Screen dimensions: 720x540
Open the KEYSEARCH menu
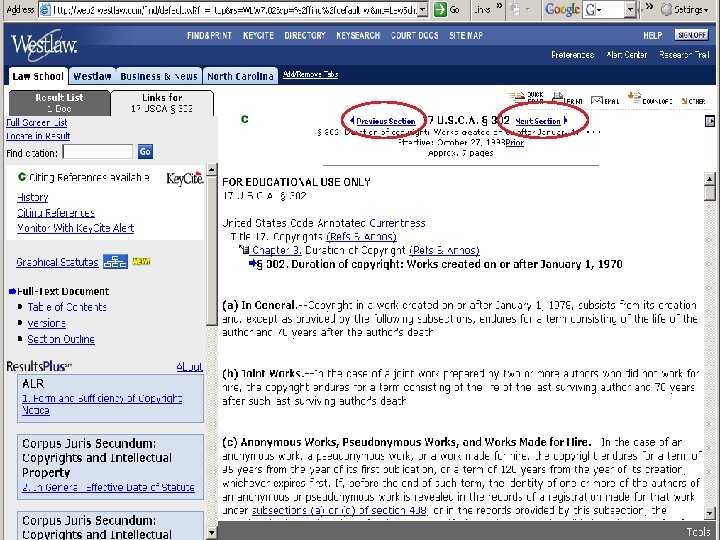point(358,35)
